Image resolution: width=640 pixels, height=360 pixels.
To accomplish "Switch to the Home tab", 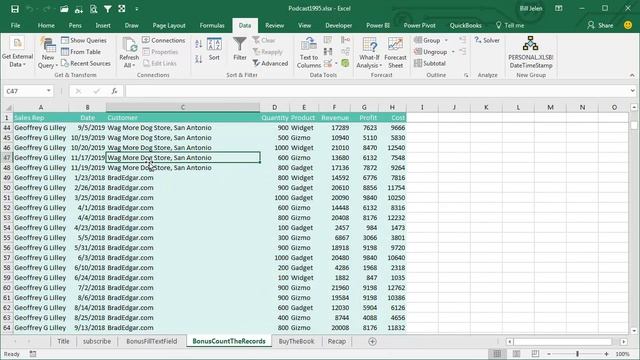I will [46, 25].
